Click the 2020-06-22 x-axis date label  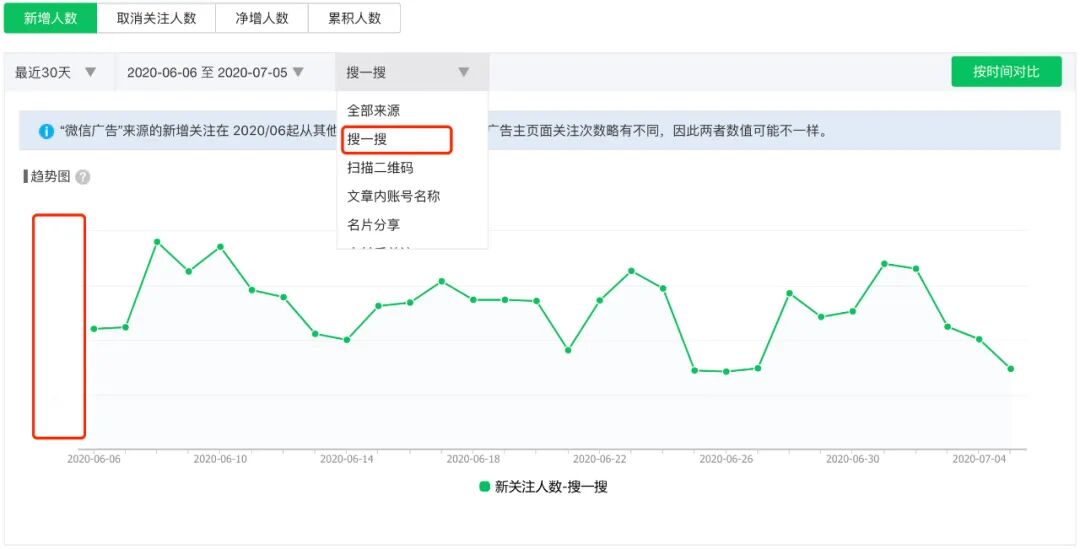599,459
